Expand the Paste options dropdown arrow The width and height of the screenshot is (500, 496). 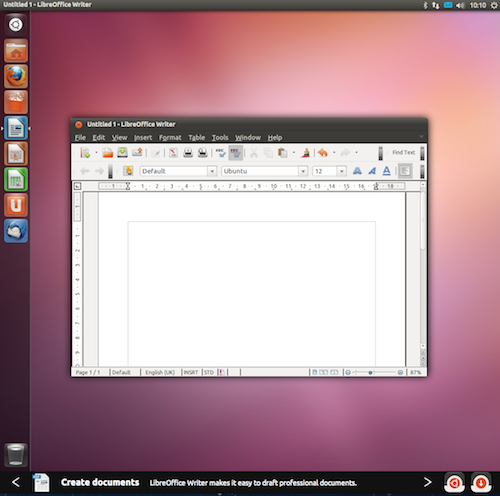click(x=294, y=153)
